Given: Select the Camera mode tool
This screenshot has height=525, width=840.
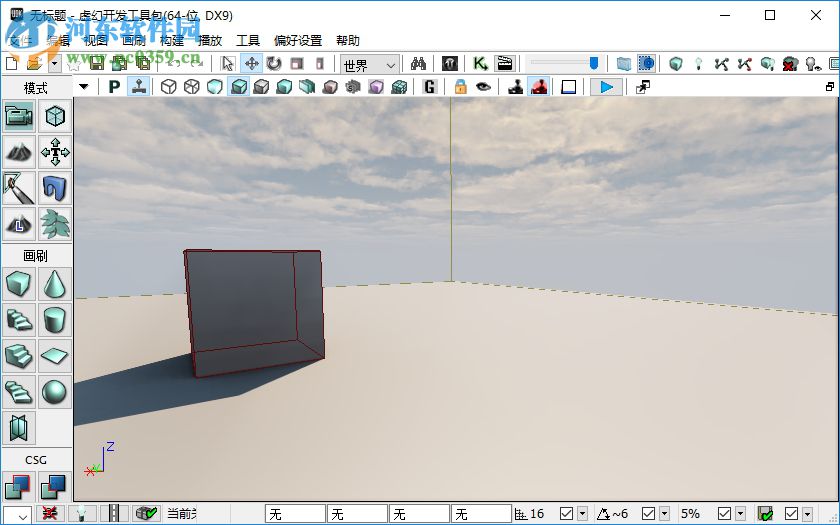Looking at the screenshot, I should click(19, 116).
